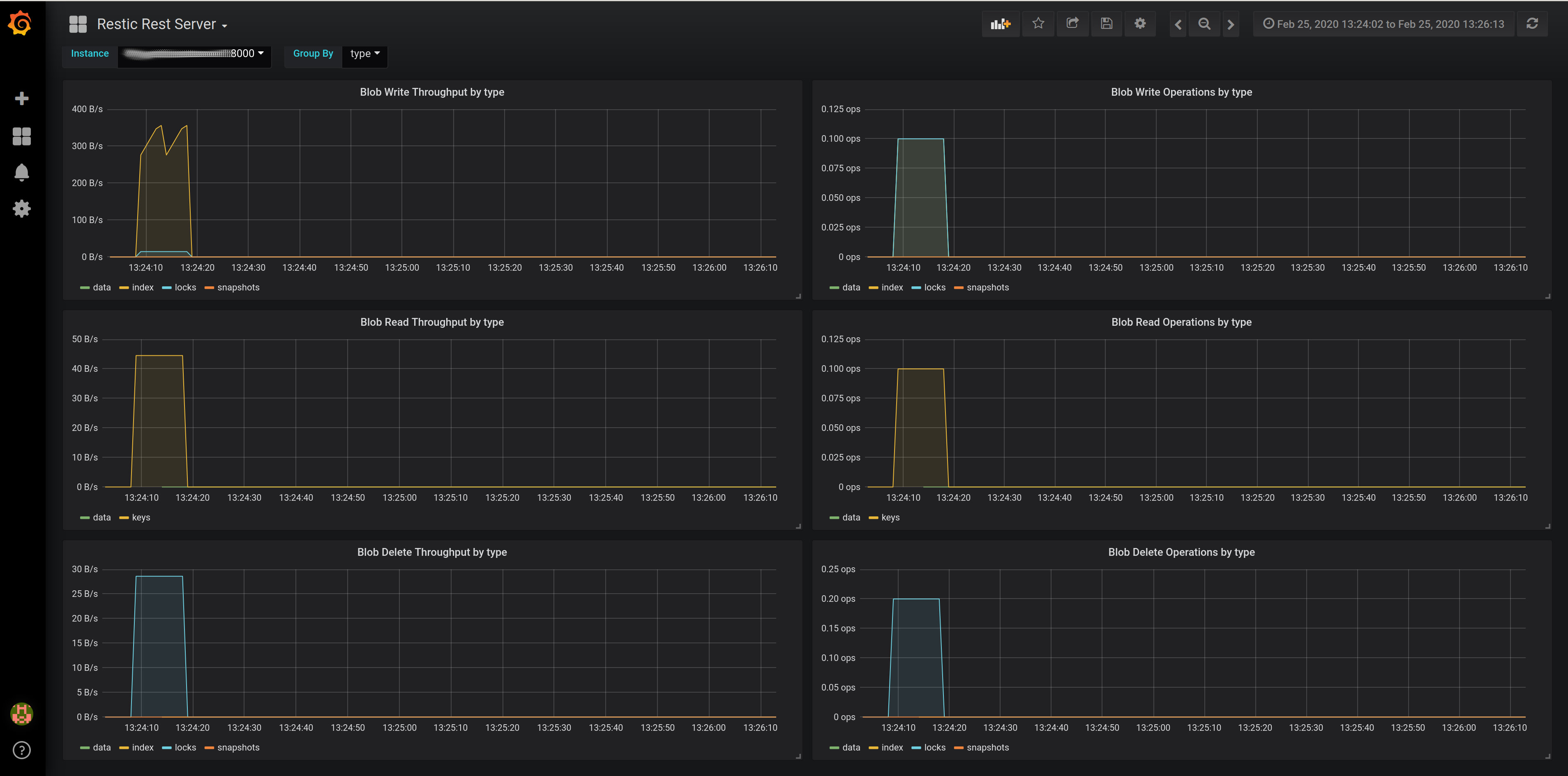The height and width of the screenshot is (776, 1568).
Task: Click the Add panel toolbar icon
Action: tap(1000, 24)
